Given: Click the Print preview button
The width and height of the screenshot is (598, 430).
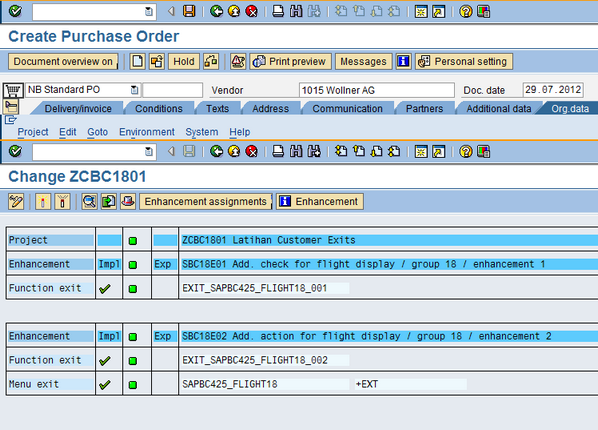Looking at the screenshot, I should point(291,61).
